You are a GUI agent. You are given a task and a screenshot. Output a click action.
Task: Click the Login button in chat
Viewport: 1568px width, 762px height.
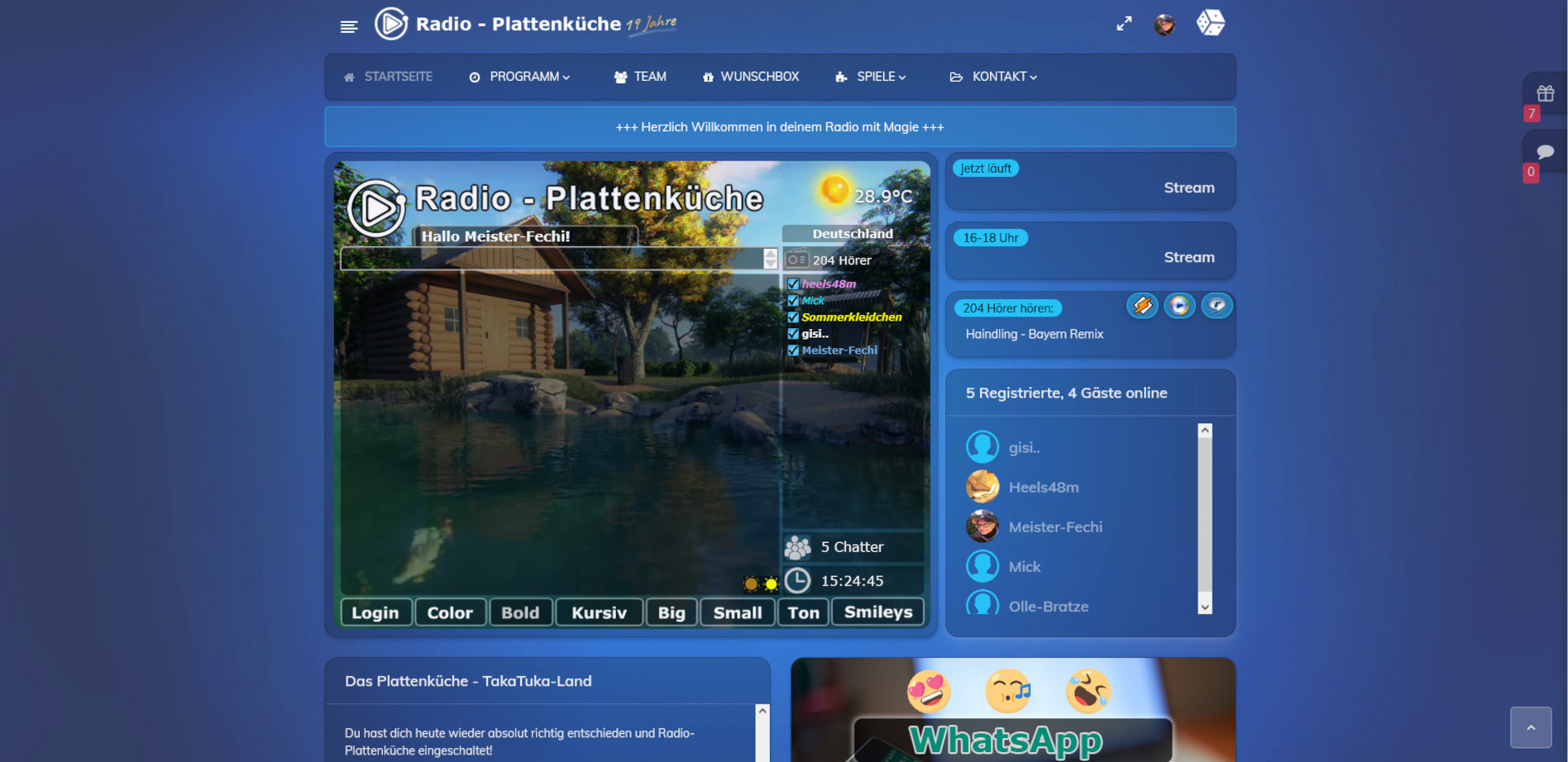point(375,612)
